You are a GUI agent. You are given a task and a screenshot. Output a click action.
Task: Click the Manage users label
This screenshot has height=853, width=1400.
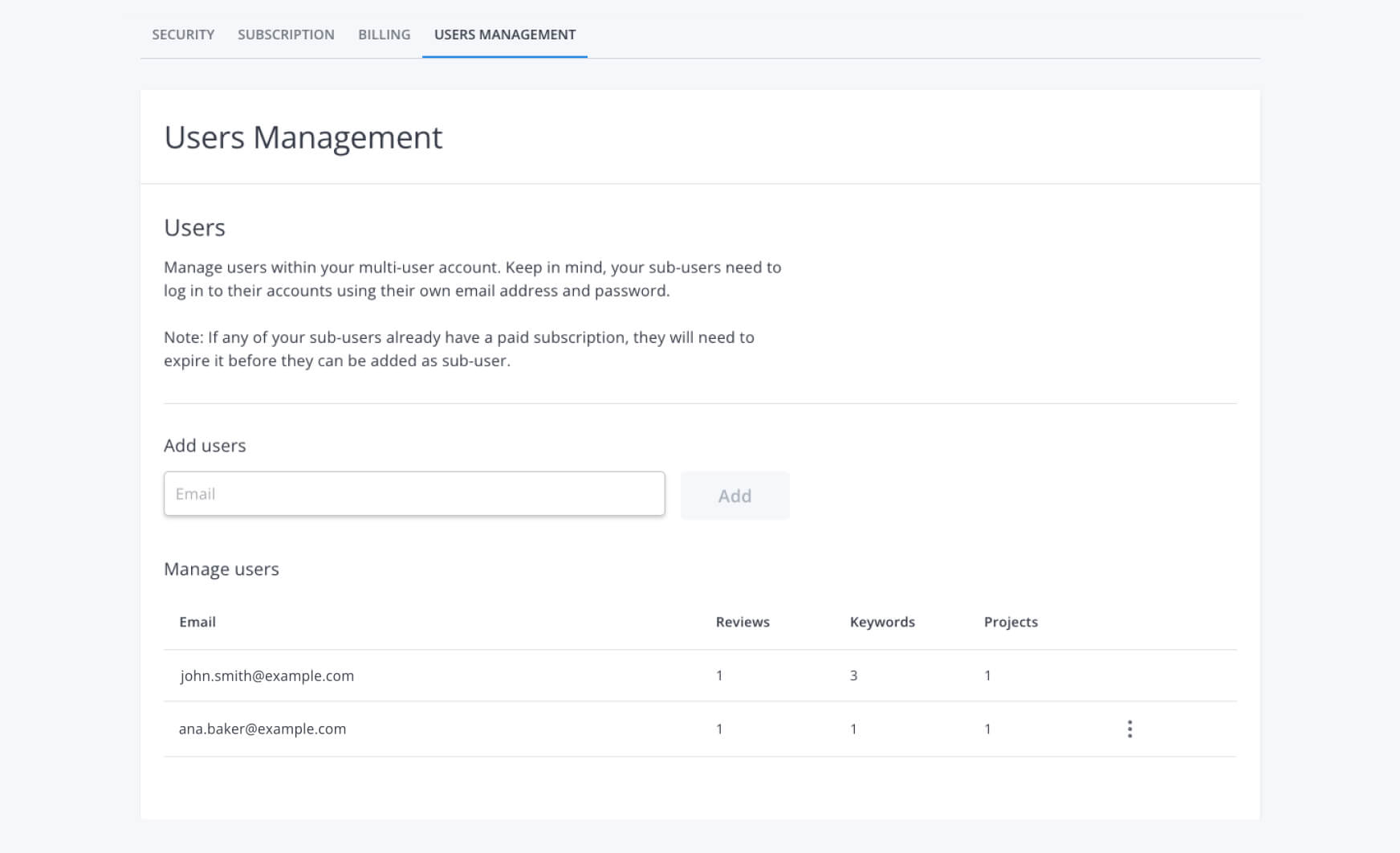pyautogui.click(x=222, y=569)
